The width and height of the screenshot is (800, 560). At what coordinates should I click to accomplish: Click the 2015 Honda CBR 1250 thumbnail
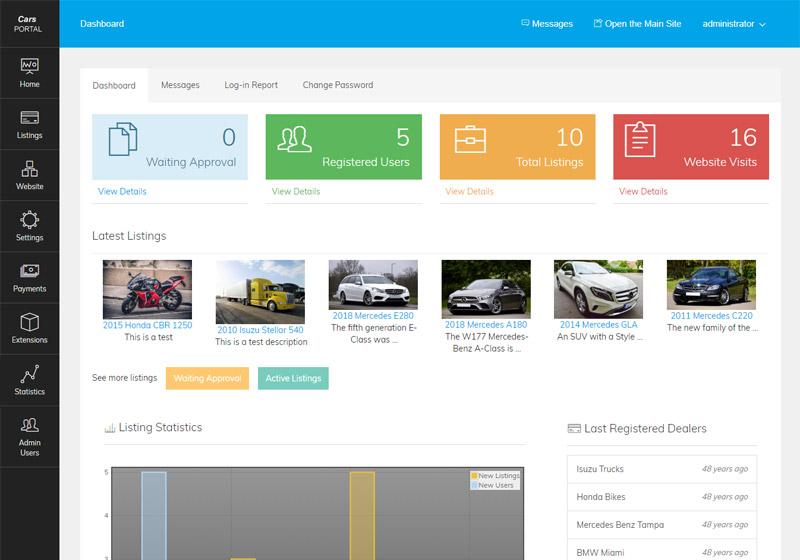147,290
